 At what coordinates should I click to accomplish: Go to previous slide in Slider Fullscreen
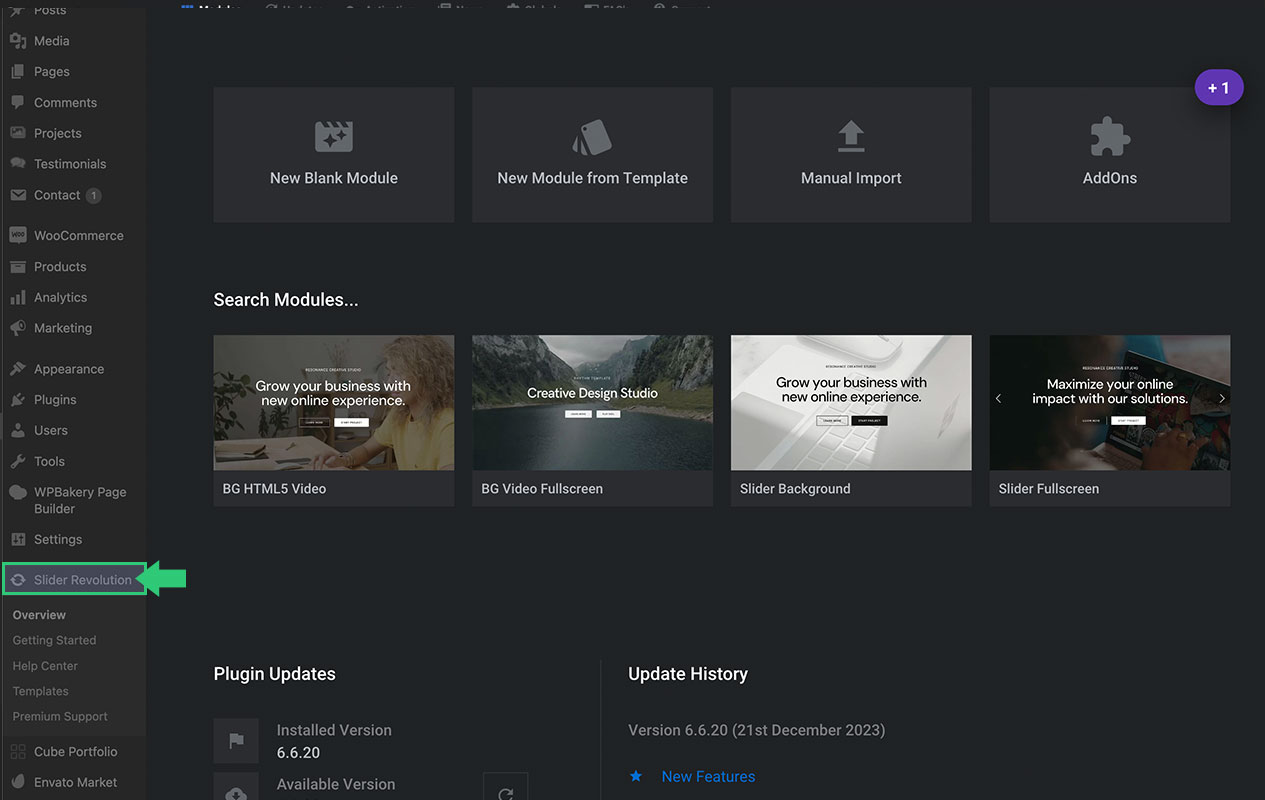998,398
